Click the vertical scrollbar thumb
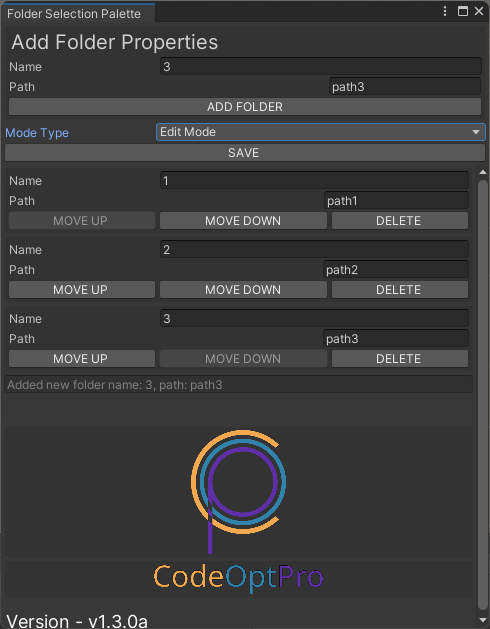Screen dimensions: 490x629 (483, 395)
